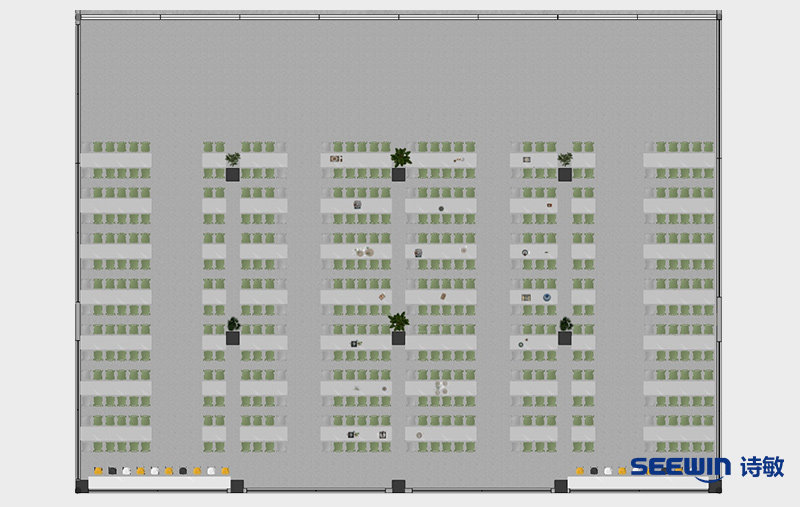Click the black corner pillar at bottom left

click(81, 486)
